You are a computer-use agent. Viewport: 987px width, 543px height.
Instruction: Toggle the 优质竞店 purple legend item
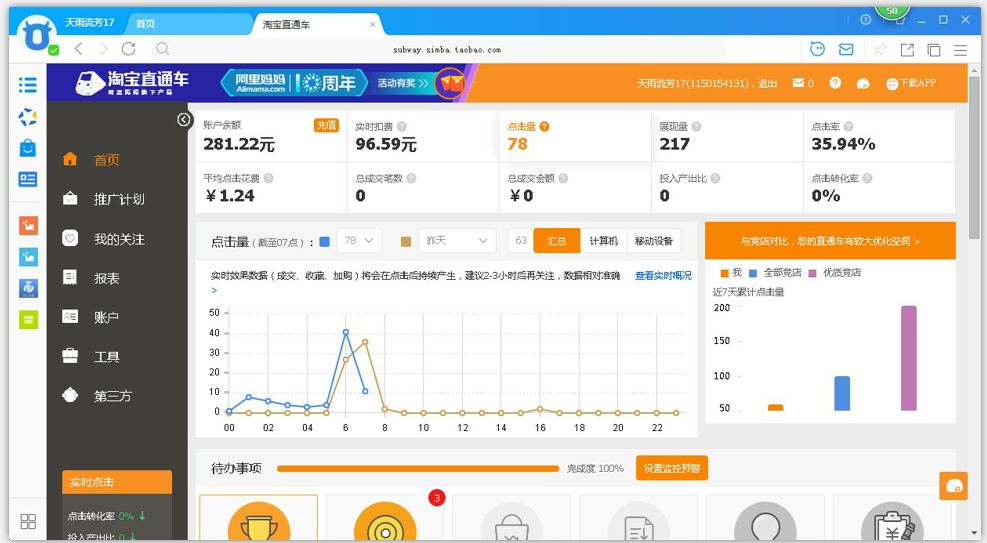coord(835,272)
